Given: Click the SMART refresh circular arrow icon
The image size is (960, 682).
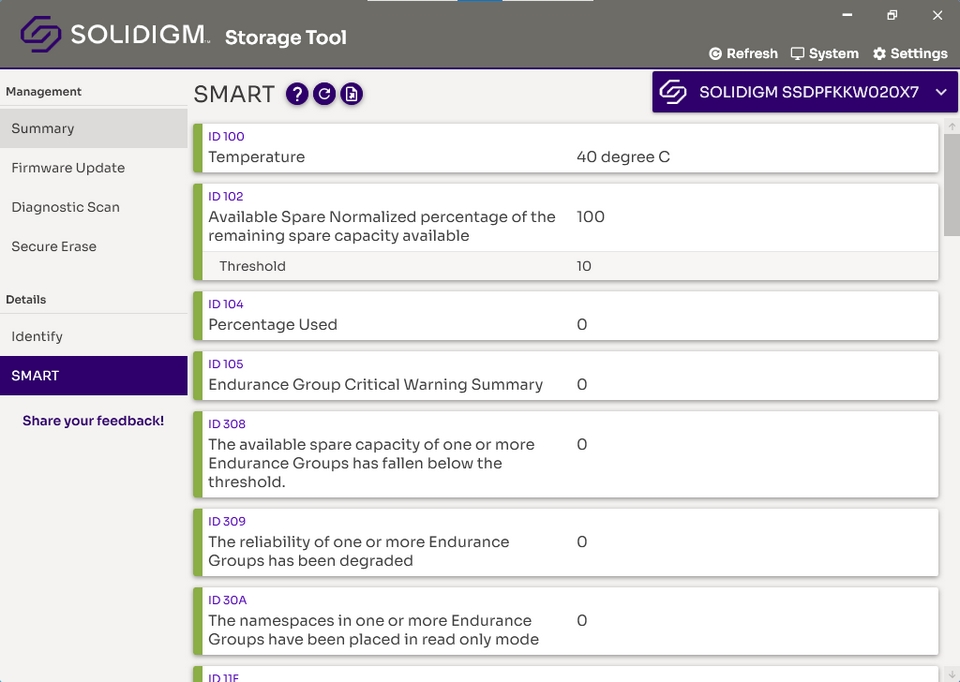Looking at the screenshot, I should point(324,94).
